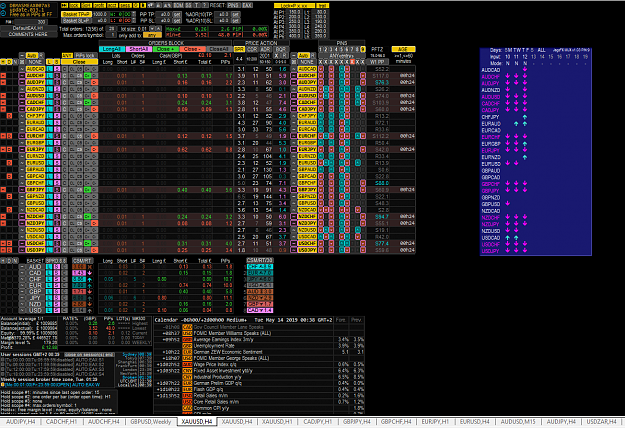Open the ANY criteria selector under PINS
The image size is (625, 428).
[x=342, y=56]
